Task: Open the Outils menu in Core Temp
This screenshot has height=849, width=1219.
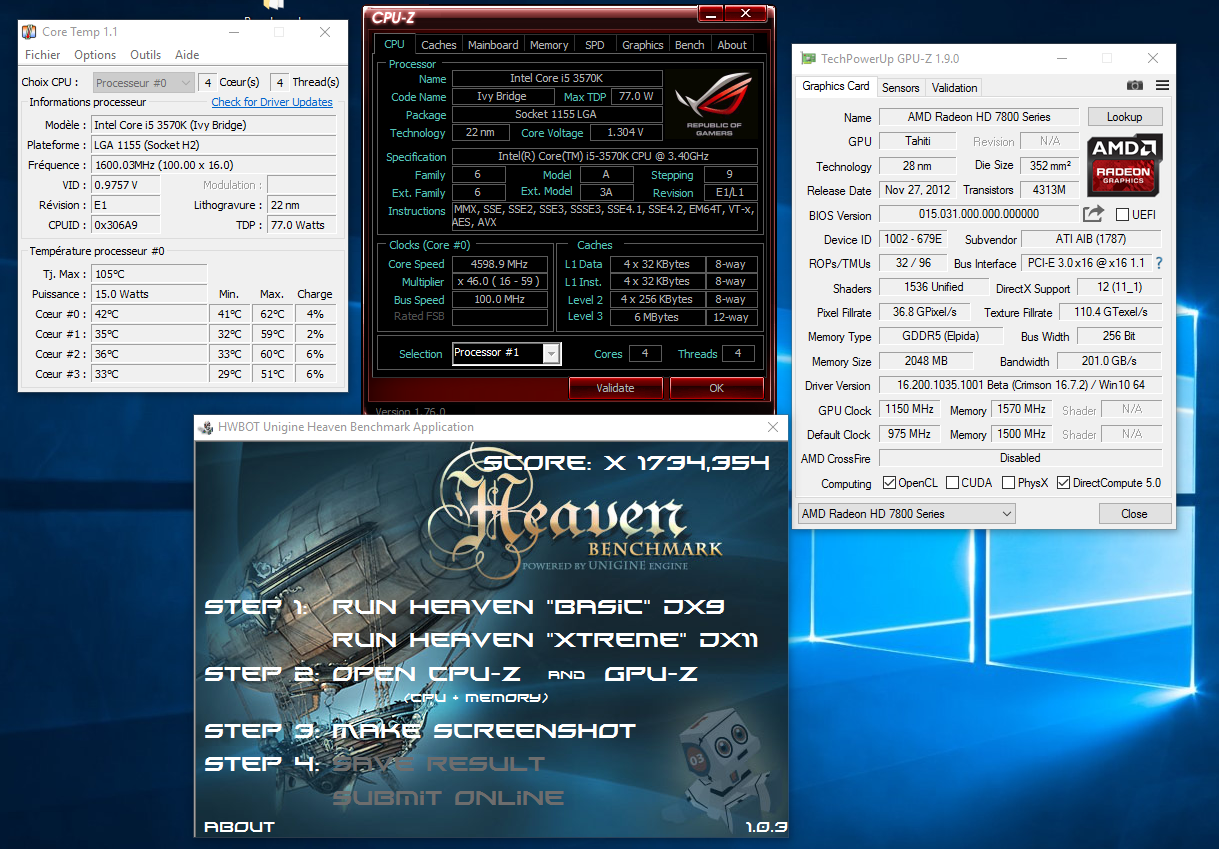Action: (145, 55)
